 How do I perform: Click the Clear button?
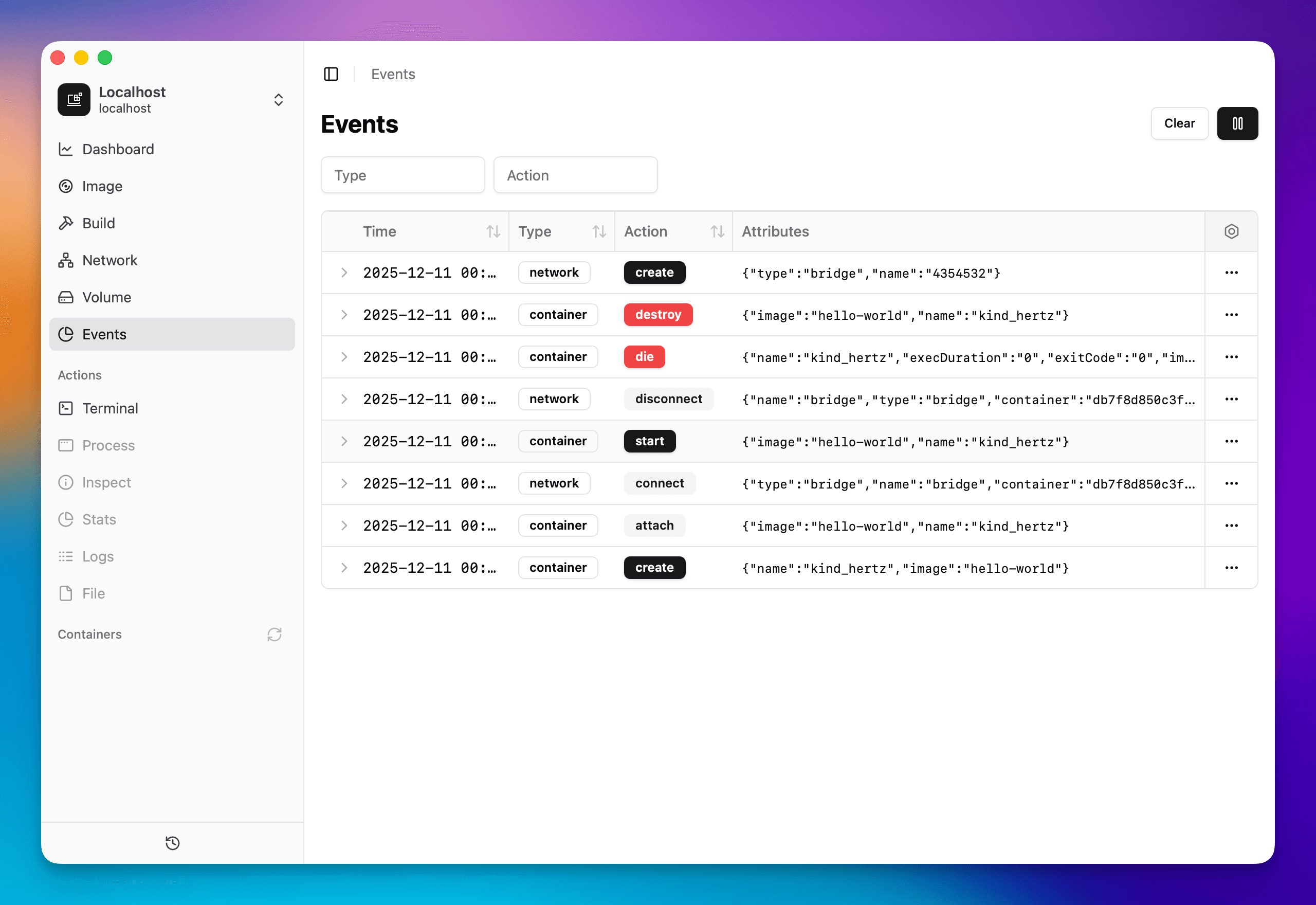(1179, 123)
